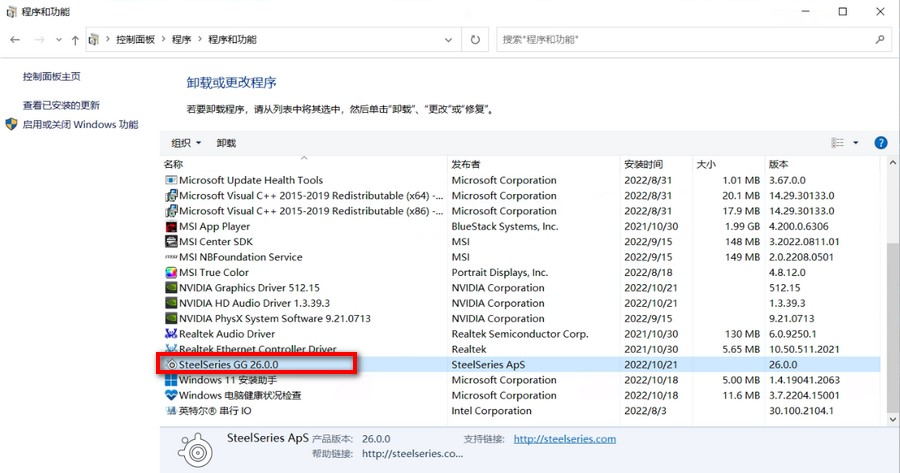This screenshot has width=900, height=473.
Task: Open 查看已安装的更新 link
Action: [61, 105]
